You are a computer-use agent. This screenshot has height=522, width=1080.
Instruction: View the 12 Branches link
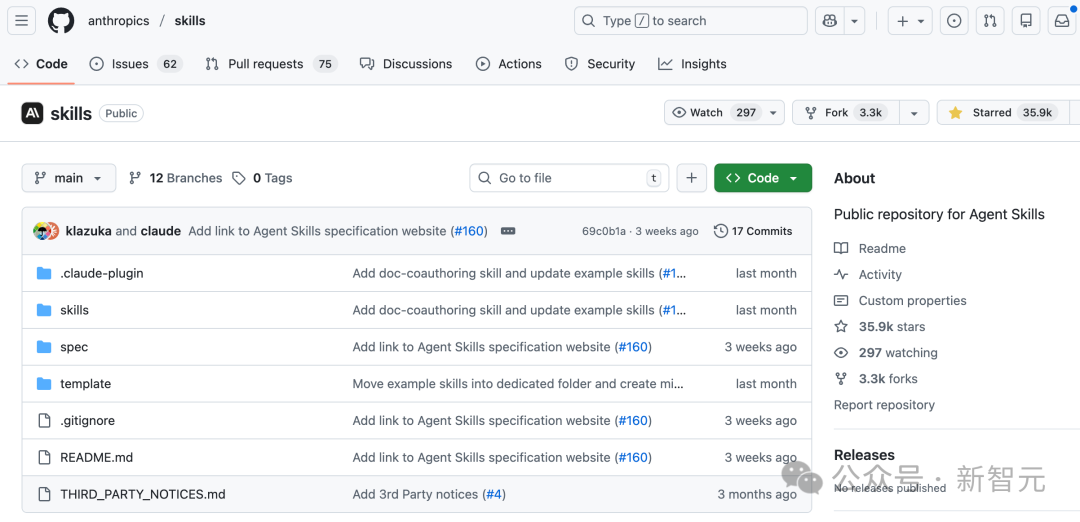[176, 178]
